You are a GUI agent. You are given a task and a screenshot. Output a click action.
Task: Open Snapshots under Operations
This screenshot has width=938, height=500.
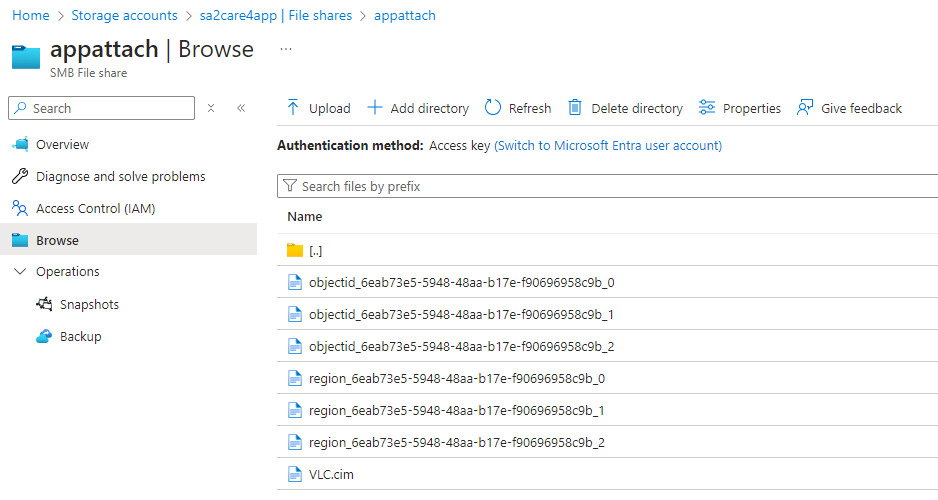(x=89, y=305)
